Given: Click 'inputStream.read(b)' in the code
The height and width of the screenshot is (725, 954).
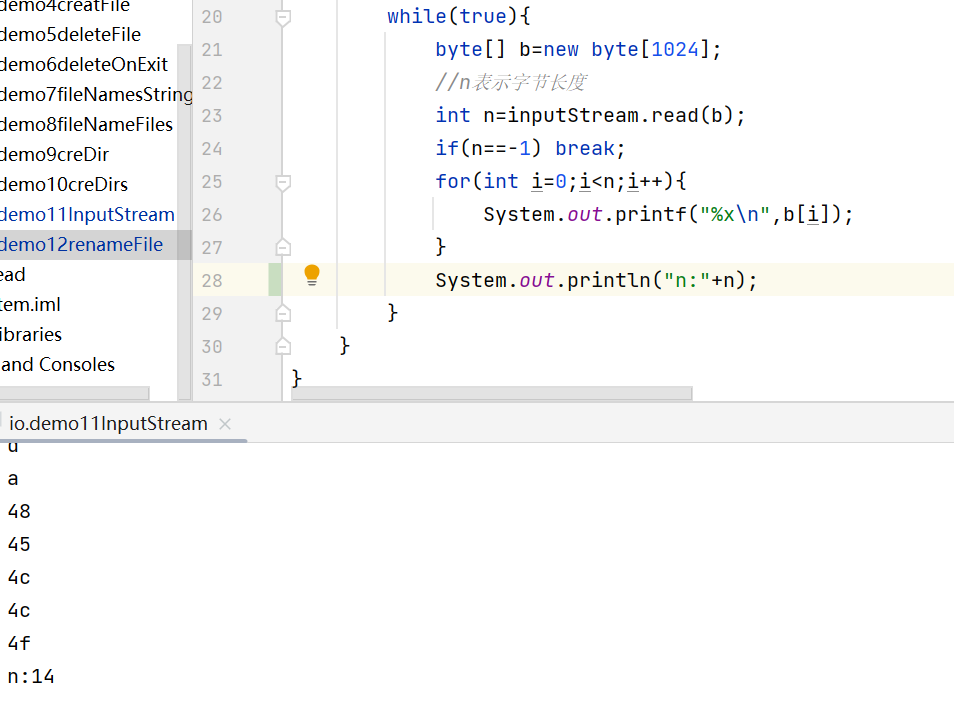Looking at the screenshot, I should [x=620, y=115].
